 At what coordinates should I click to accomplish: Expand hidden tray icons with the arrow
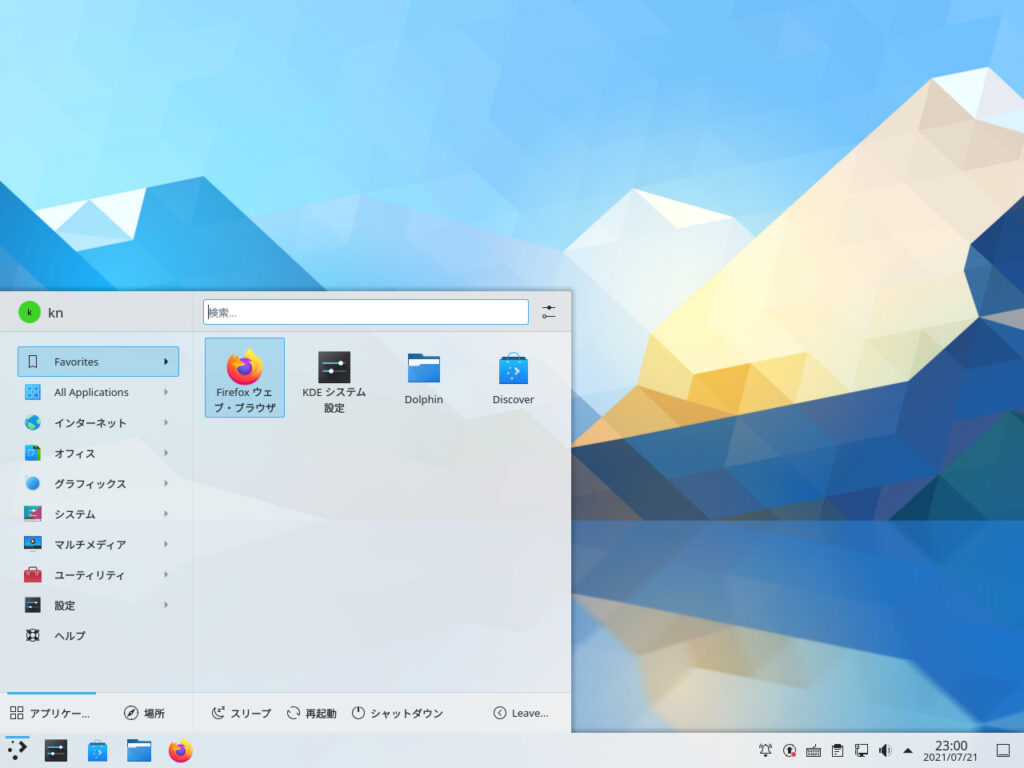pos(908,749)
